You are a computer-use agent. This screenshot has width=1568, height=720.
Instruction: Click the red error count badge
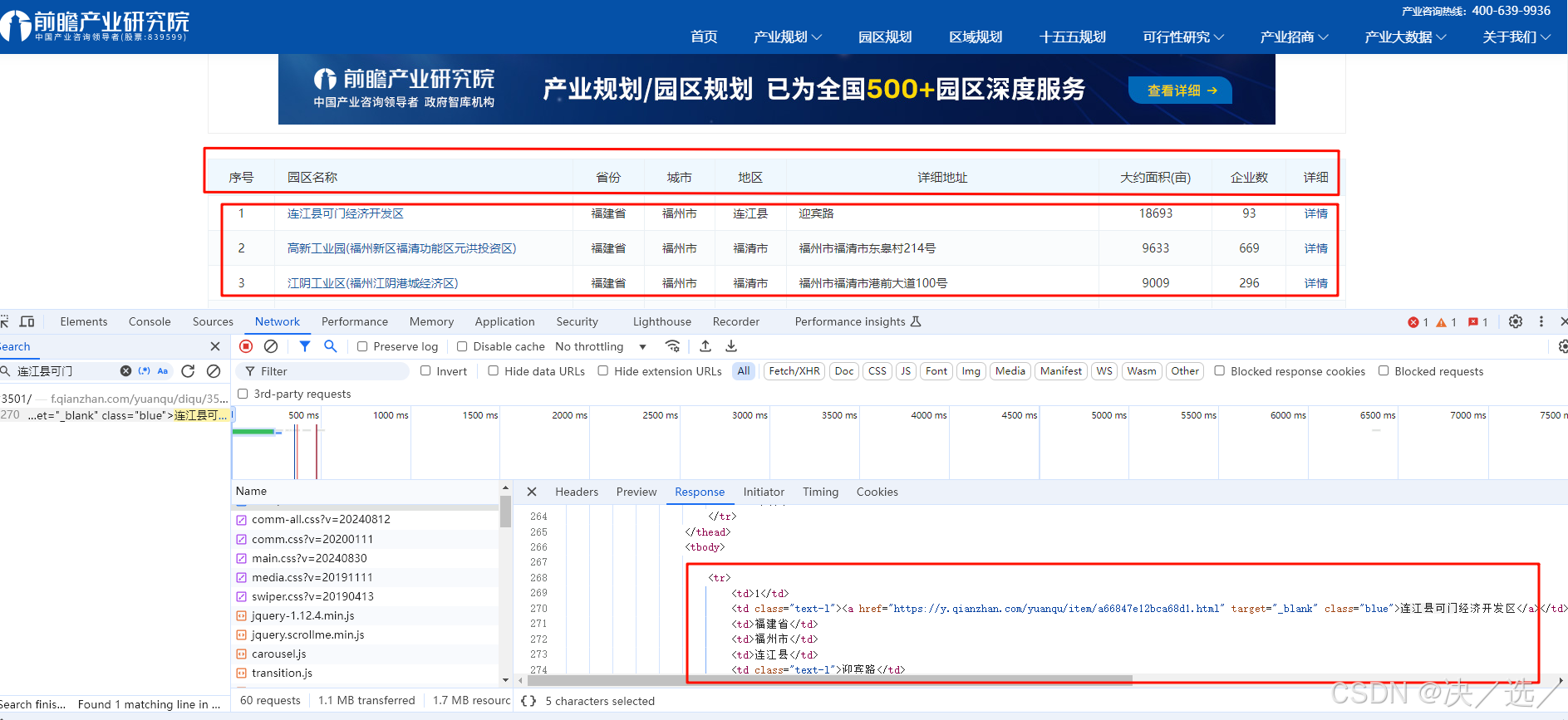(x=1418, y=322)
